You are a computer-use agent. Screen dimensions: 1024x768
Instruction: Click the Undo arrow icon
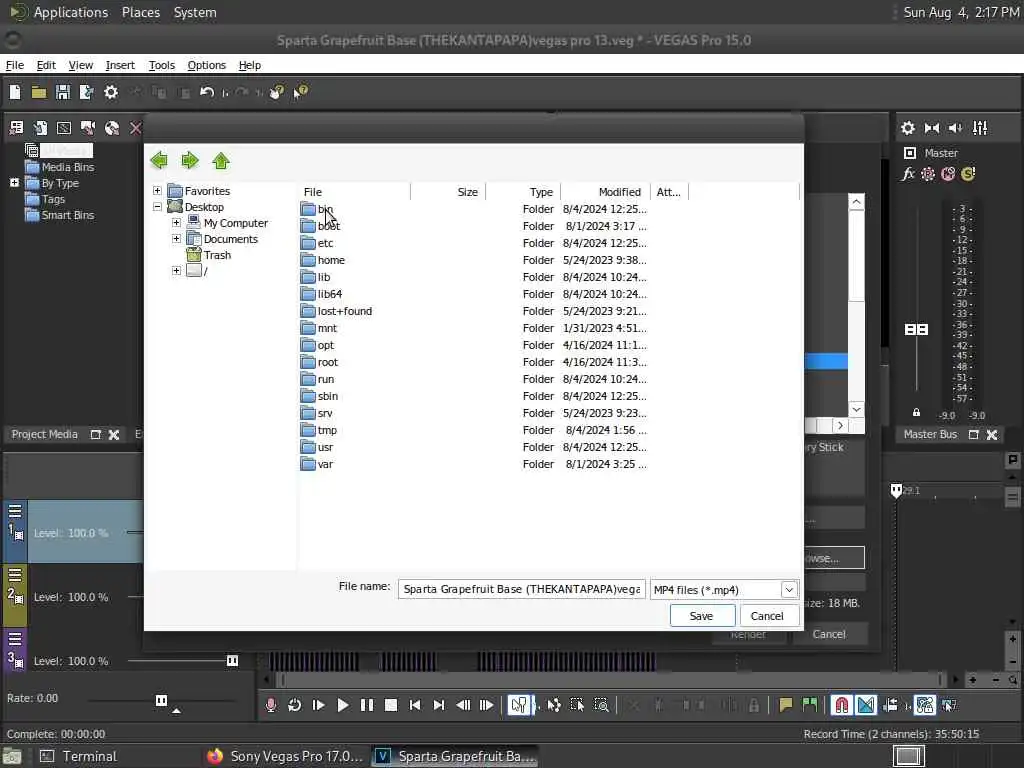click(x=207, y=92)
